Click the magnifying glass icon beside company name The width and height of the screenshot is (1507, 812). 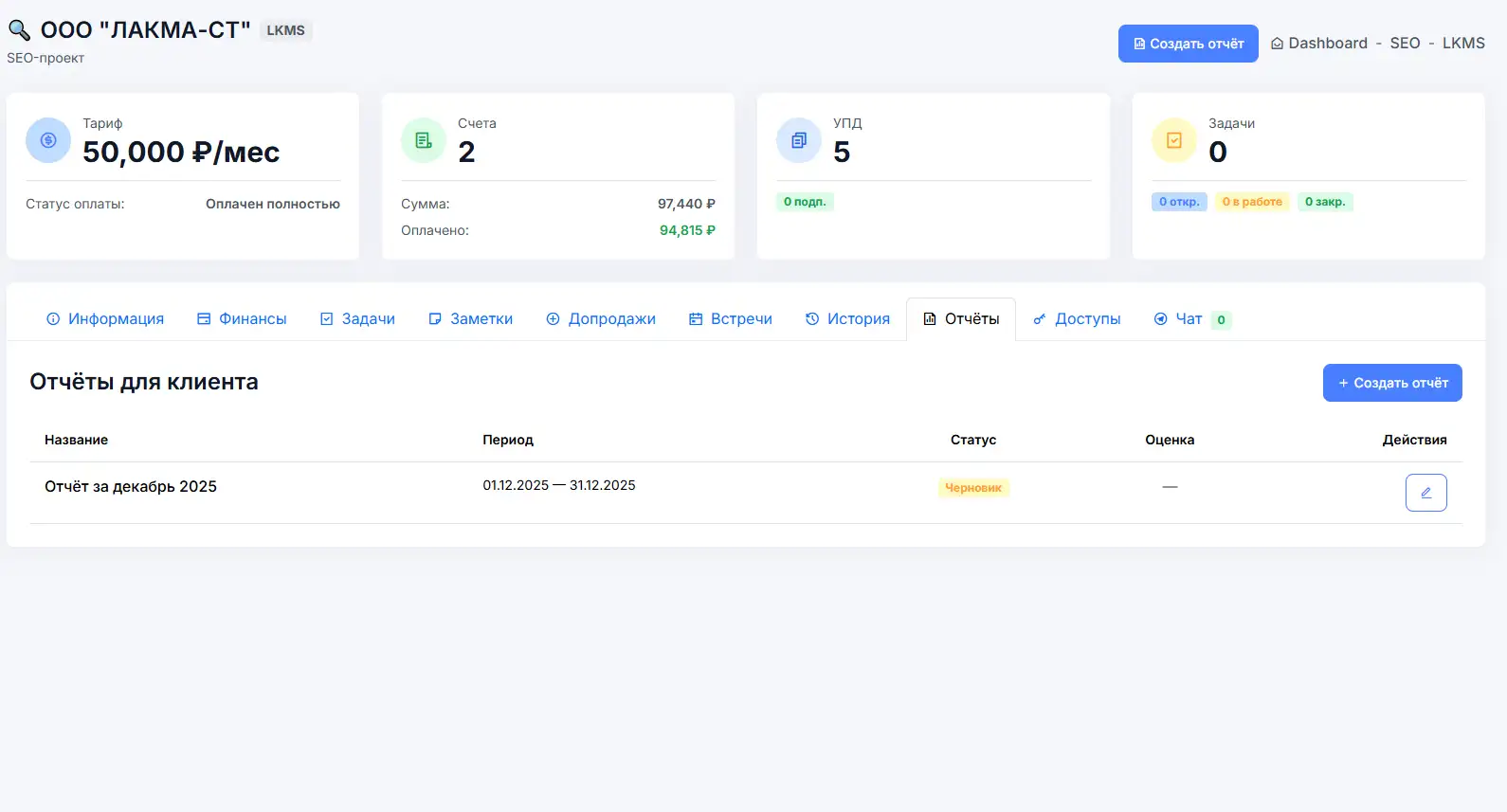pyautogui.click(x=19, y=30)
